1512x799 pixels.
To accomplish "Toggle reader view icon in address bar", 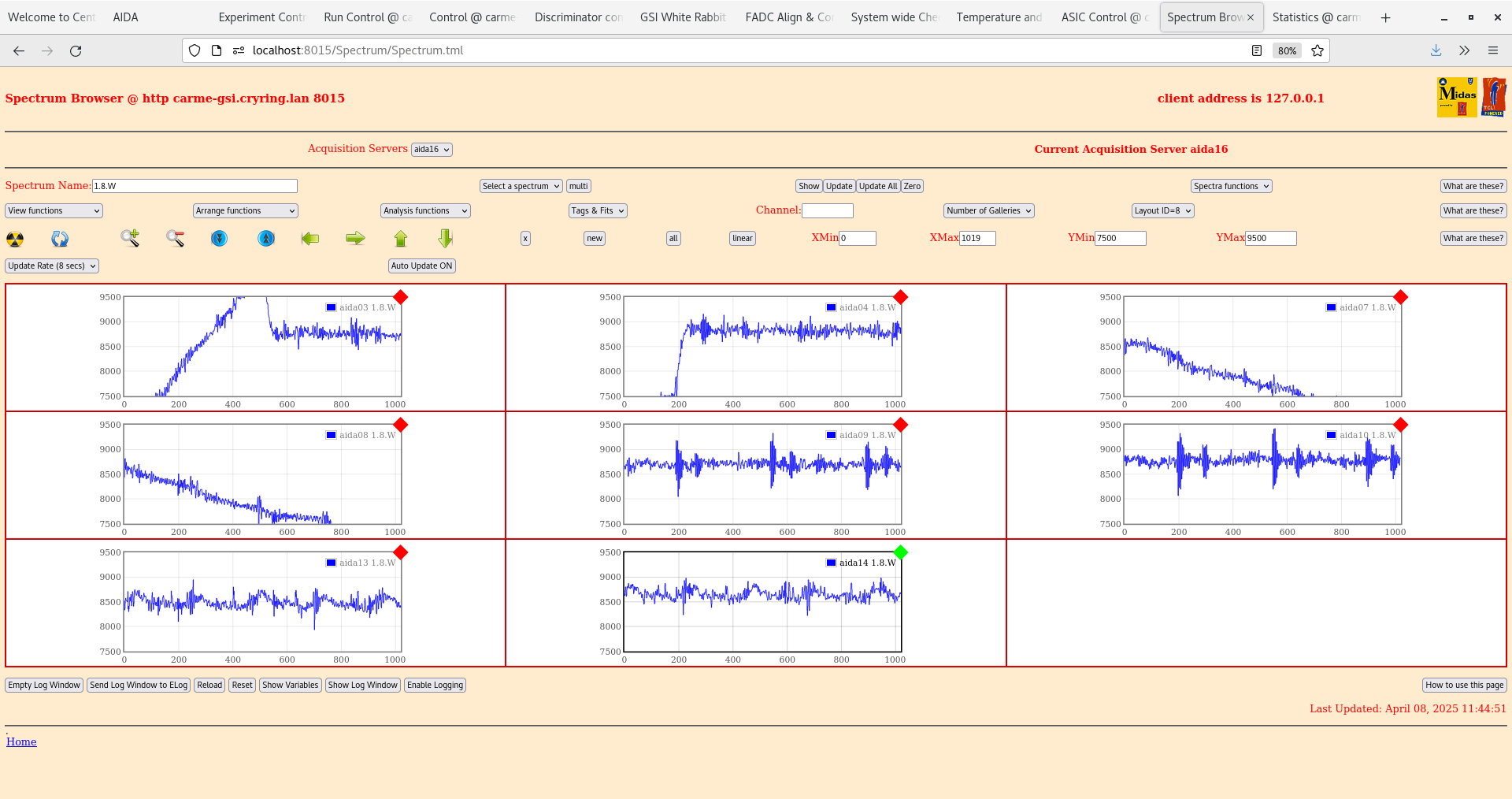I will coord(1257,50).
